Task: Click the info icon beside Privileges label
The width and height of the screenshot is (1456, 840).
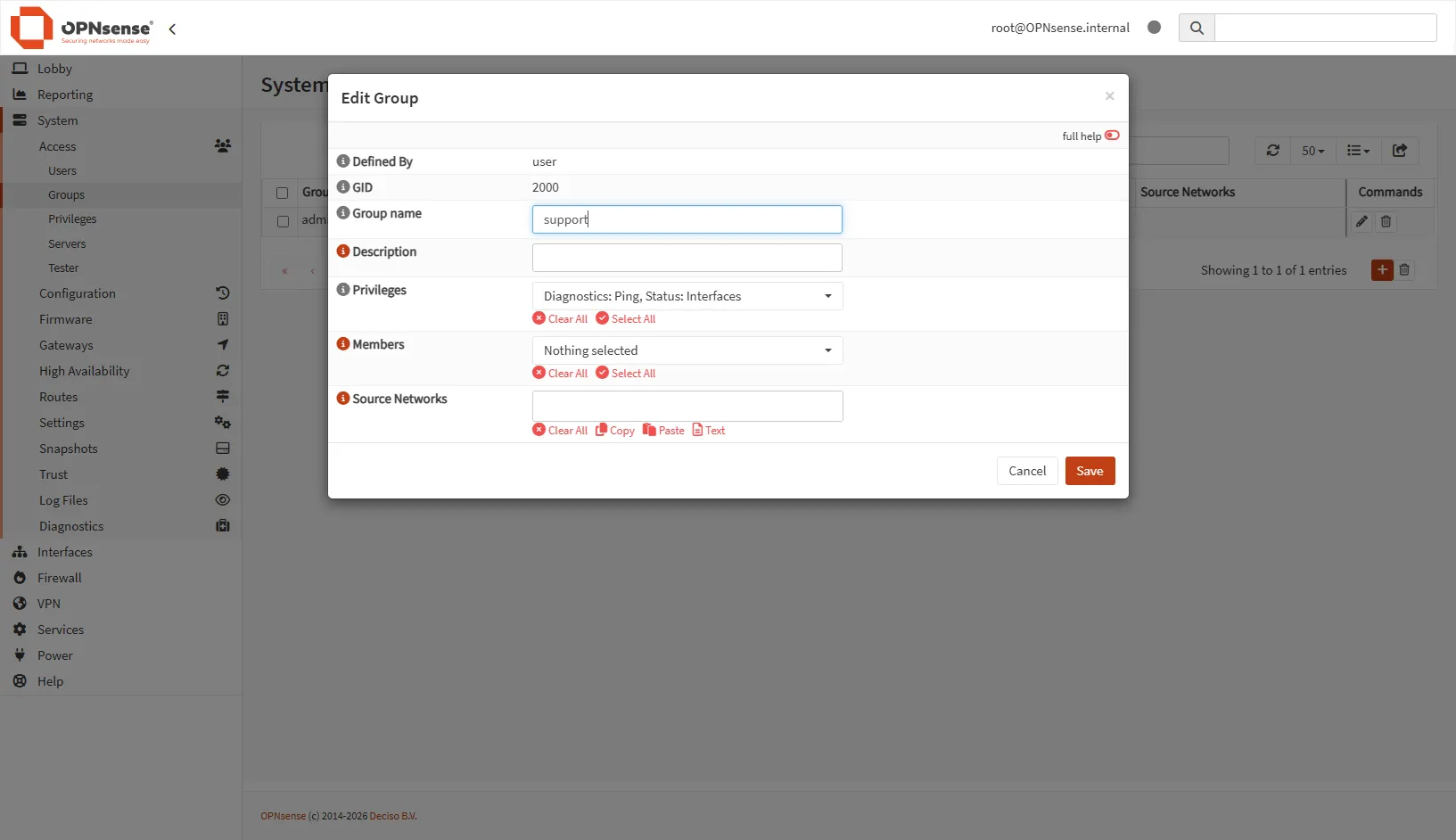Action: 342,290
